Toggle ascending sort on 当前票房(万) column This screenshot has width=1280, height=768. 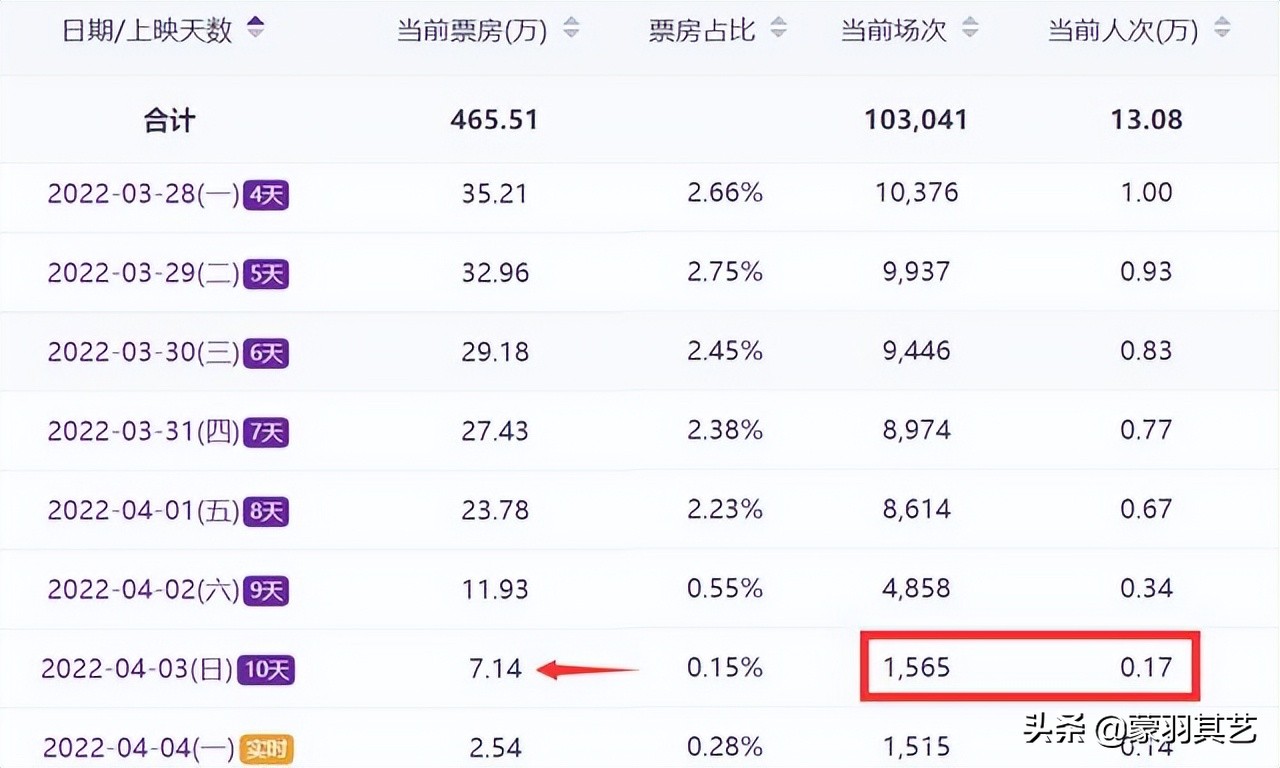pos(570,25)
